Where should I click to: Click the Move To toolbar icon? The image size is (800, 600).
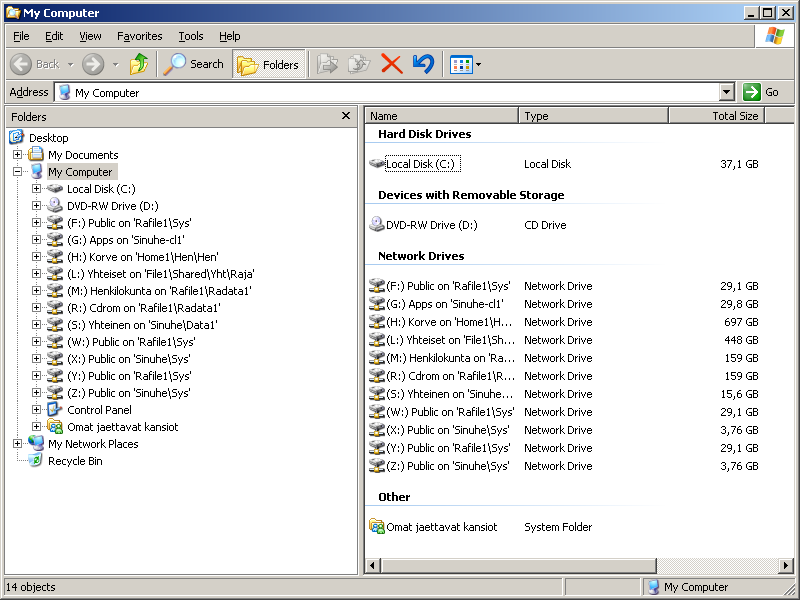click(x=327, y=64)
